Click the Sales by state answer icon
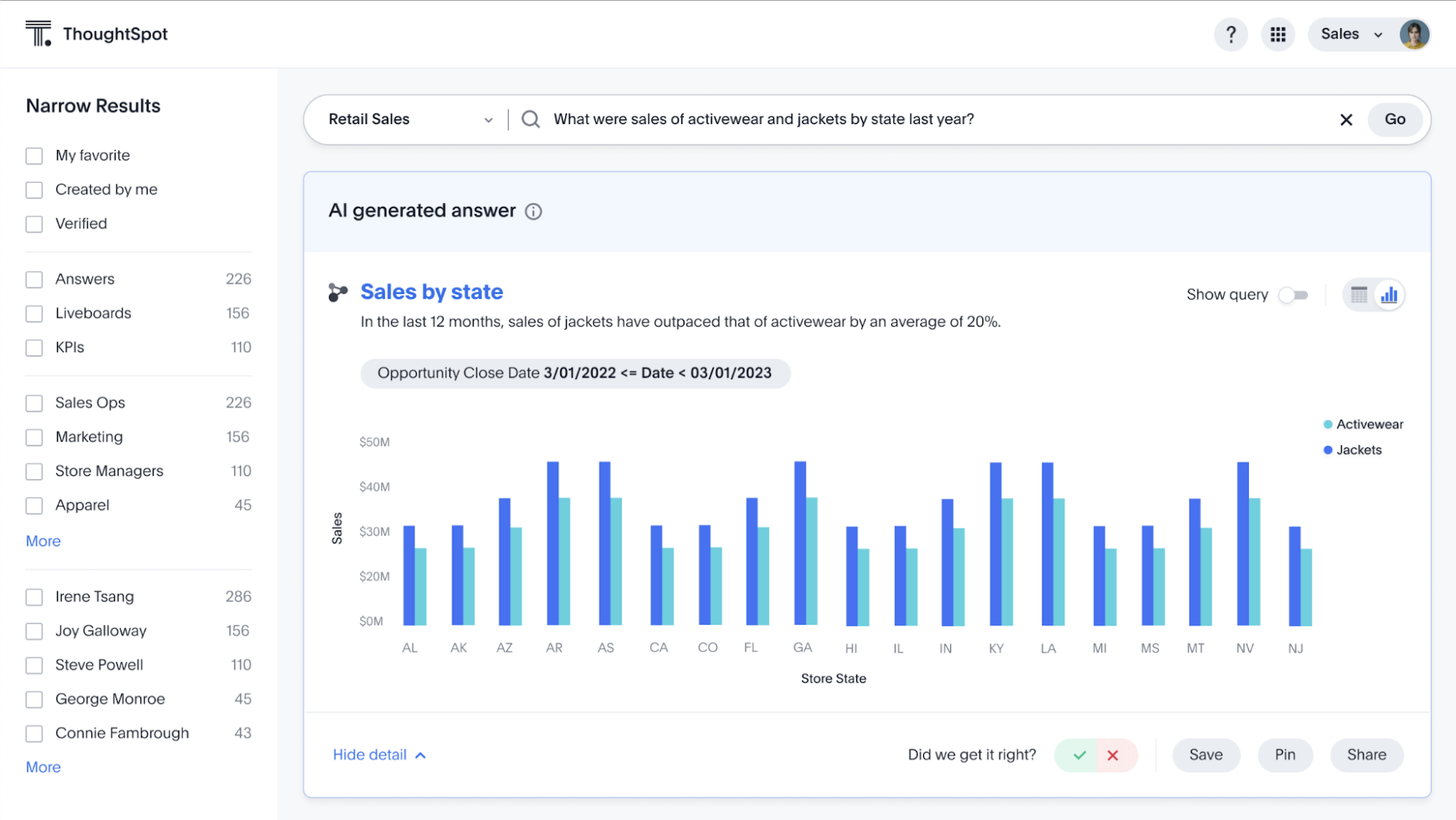 click(338, 292)
